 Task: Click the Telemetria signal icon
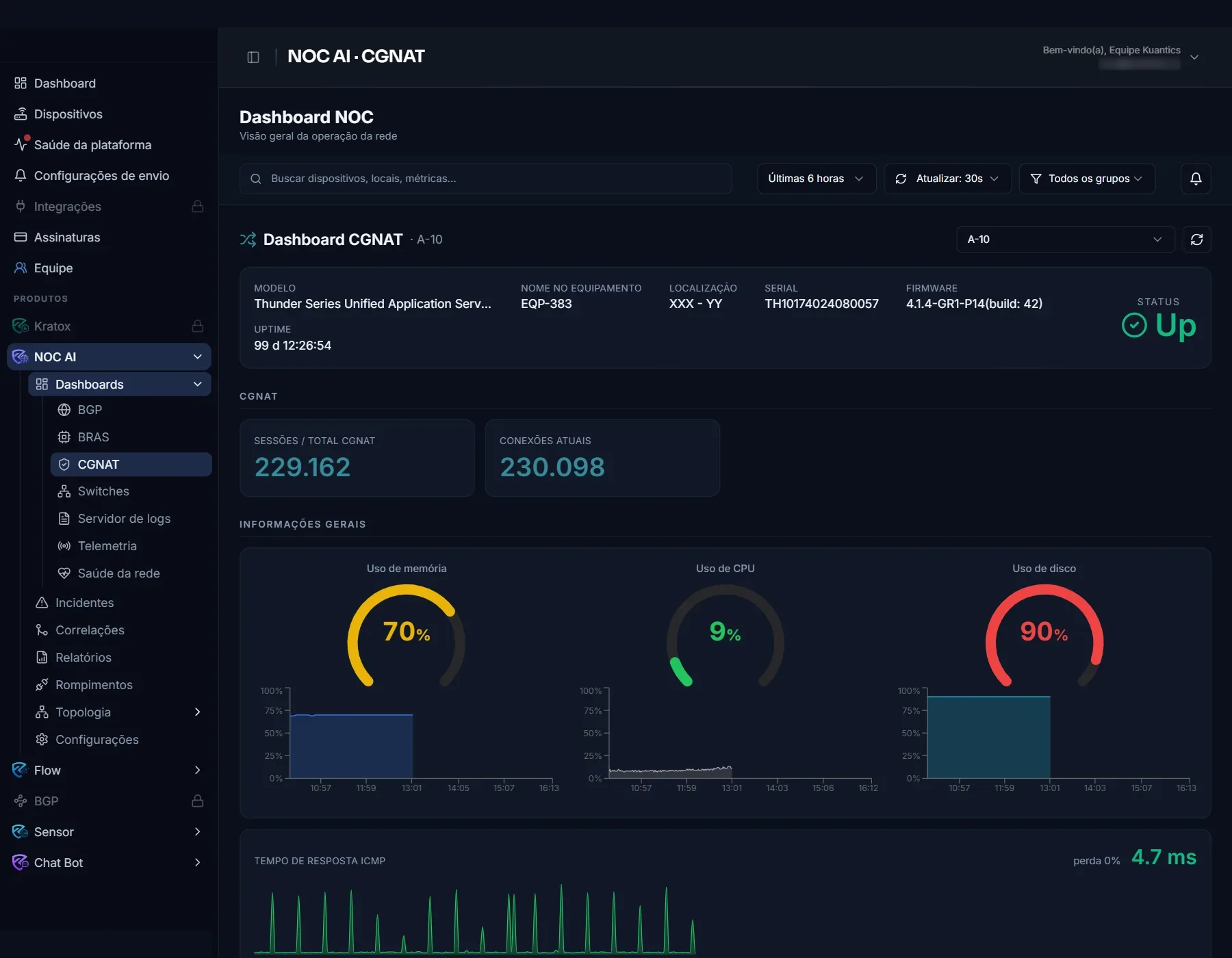point(64,546)
